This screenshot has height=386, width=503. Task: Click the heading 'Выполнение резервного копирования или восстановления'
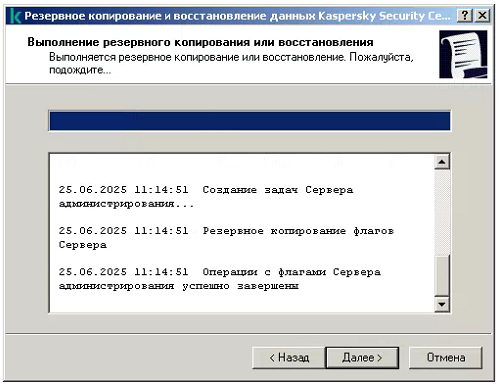coord(200,42)
